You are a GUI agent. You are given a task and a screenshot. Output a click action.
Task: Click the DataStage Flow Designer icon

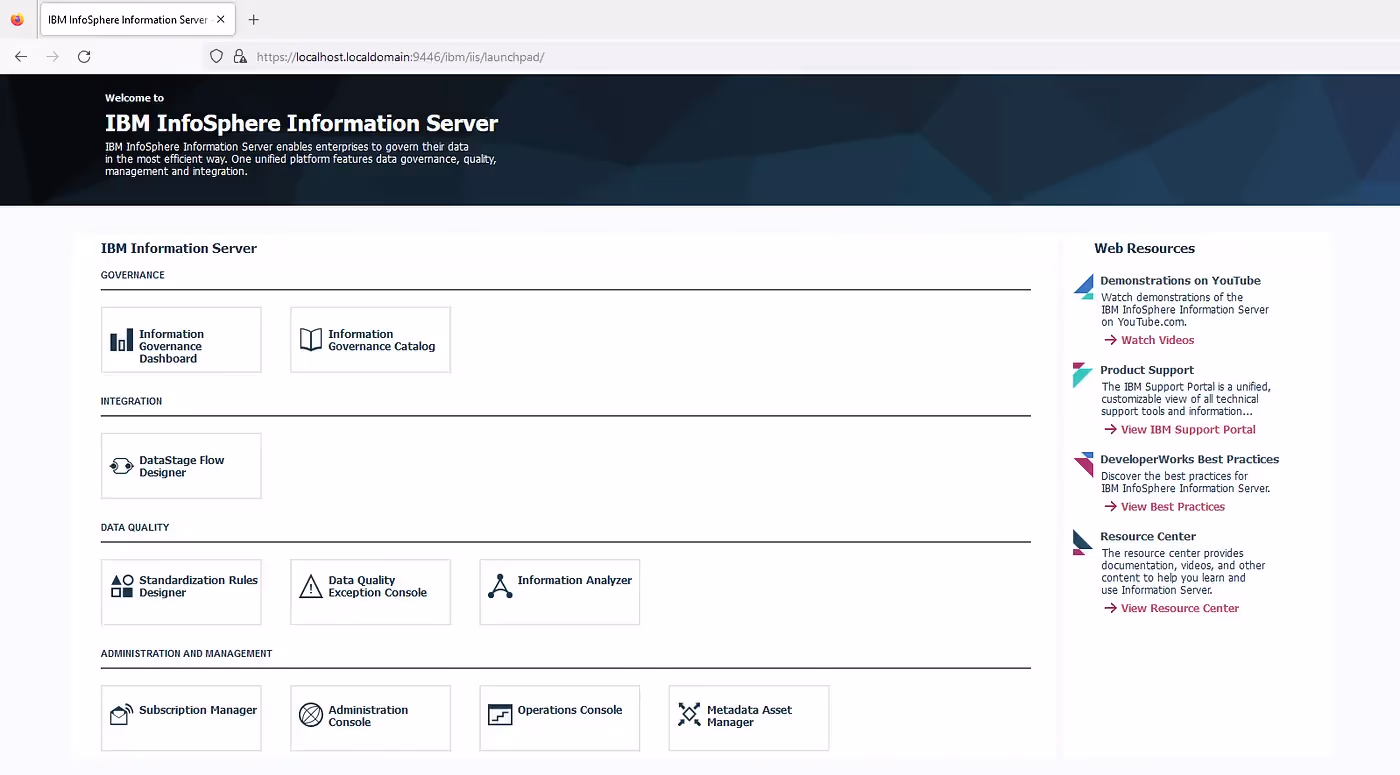pyautogui.click(x=121, y=466)
